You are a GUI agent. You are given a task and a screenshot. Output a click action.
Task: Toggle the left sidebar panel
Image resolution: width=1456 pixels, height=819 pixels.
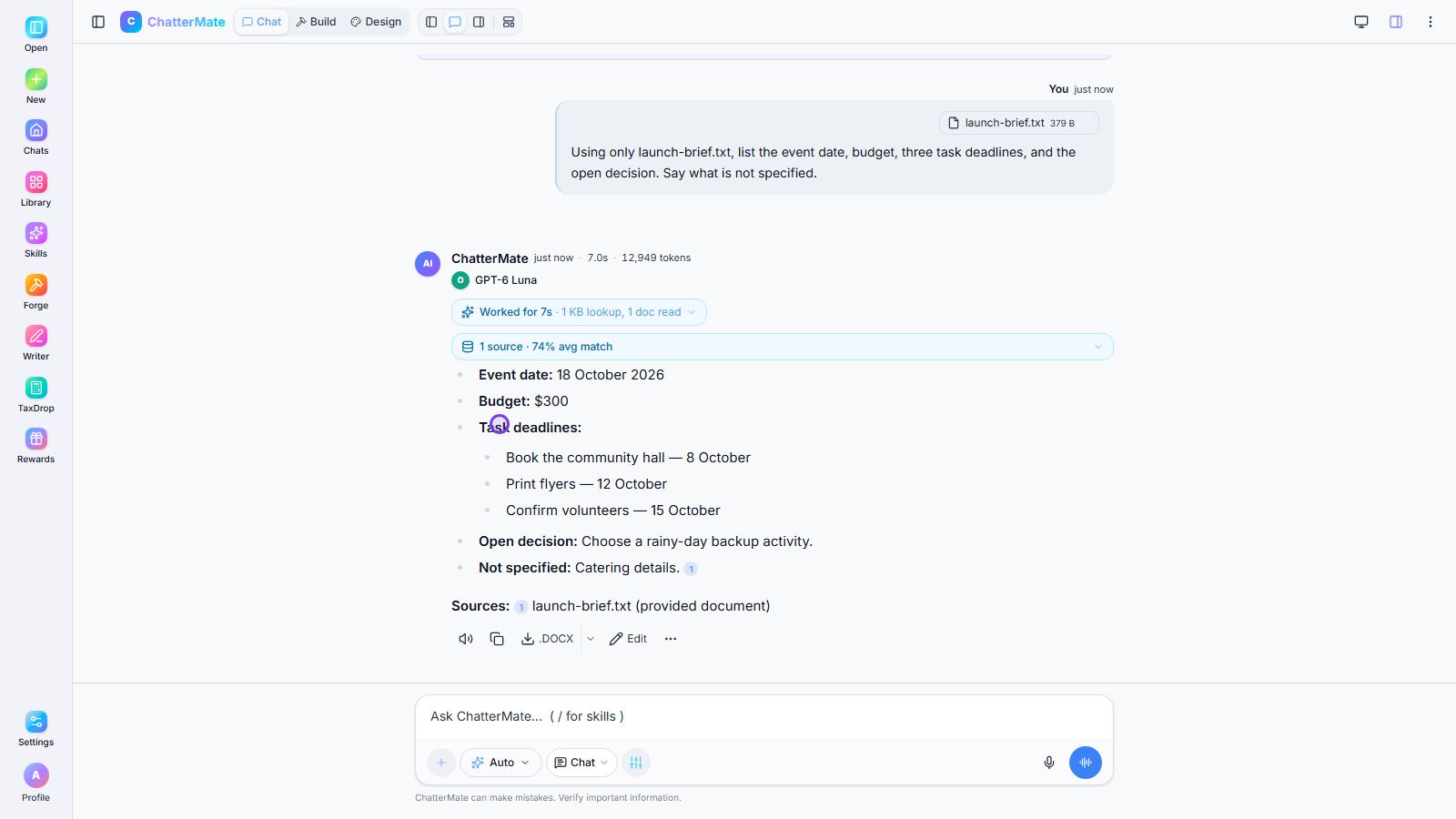pyautogui.click(x=98, y=22)
